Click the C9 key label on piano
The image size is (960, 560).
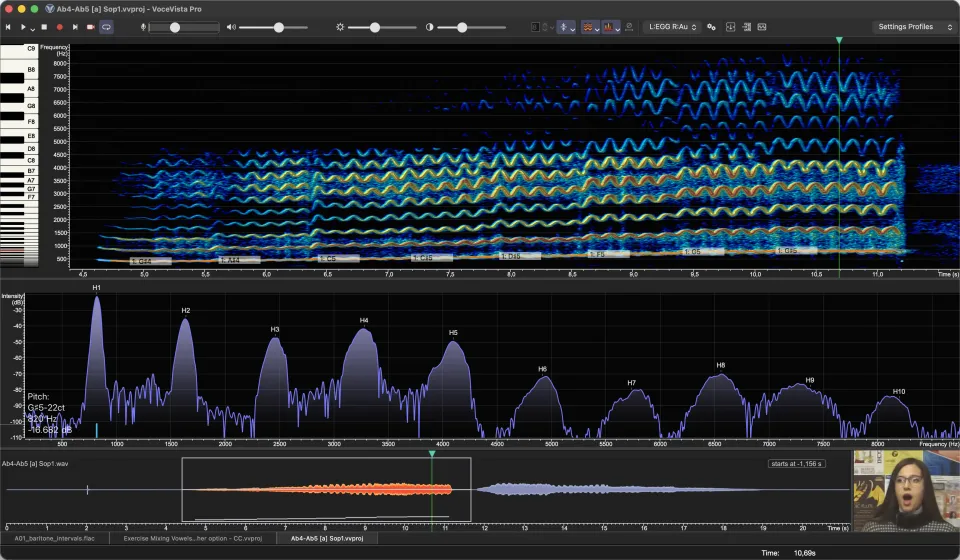pos(31,48)
